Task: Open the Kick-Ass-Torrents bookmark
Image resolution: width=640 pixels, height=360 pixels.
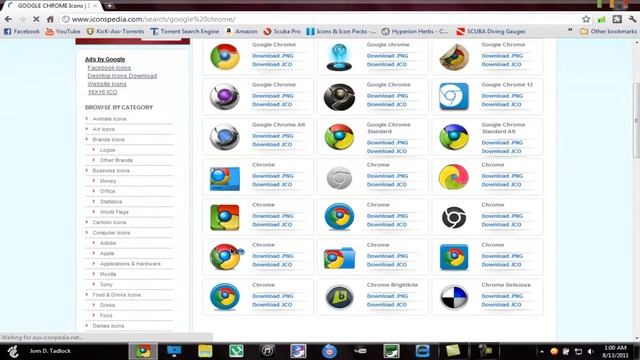Action: tap(115, 31)
